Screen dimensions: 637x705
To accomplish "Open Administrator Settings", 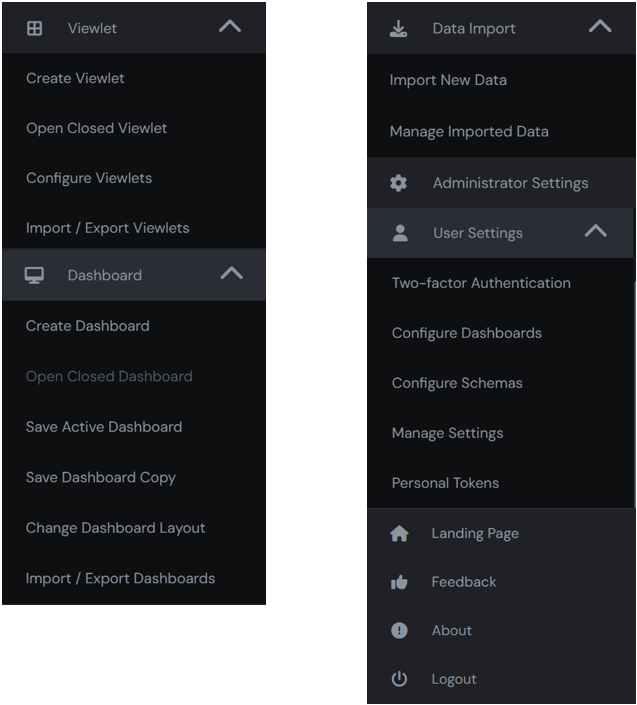I will pyautogui.click(x=511, y=183).
